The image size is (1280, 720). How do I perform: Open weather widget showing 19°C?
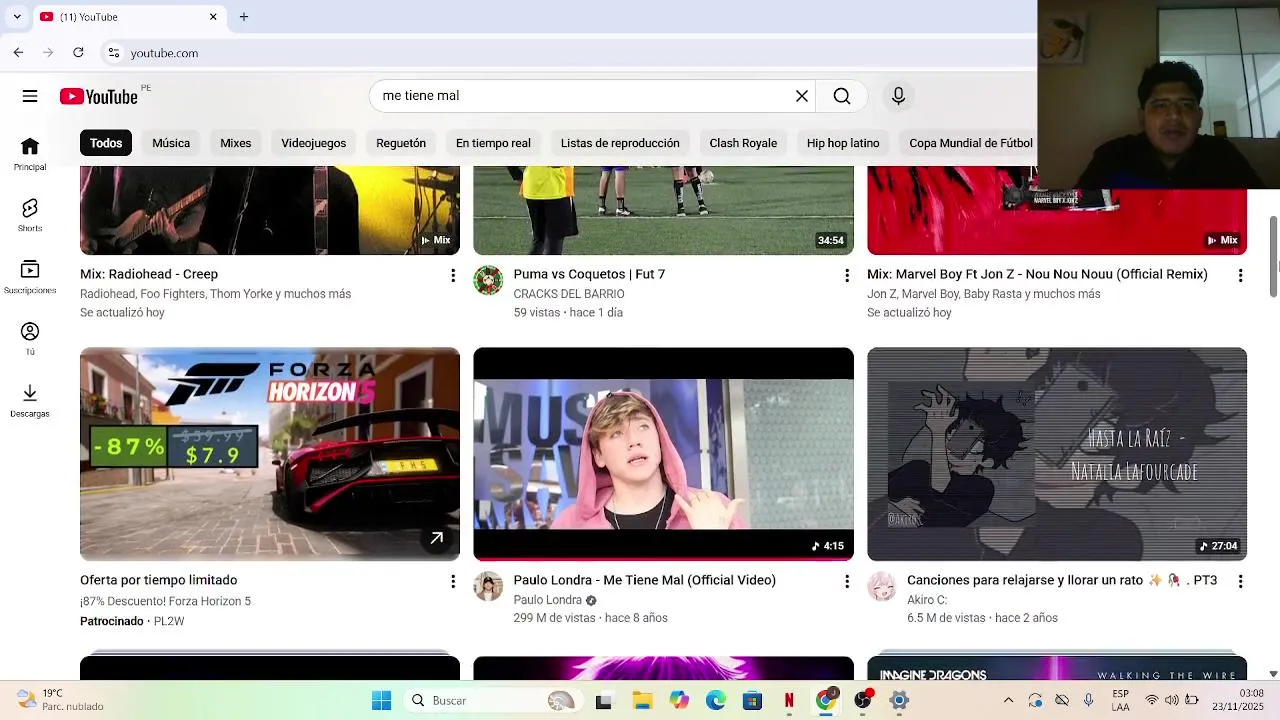pos(60,700)
